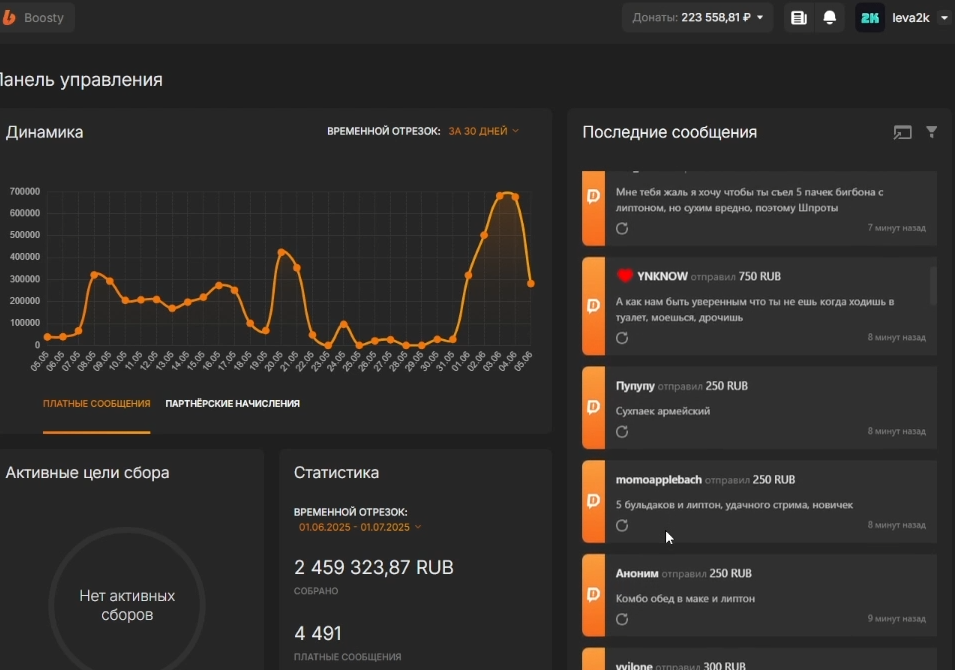This screenshot has width=955, height=670.
Task: Click the СОБРАНО label
Action: click(316, 591)
